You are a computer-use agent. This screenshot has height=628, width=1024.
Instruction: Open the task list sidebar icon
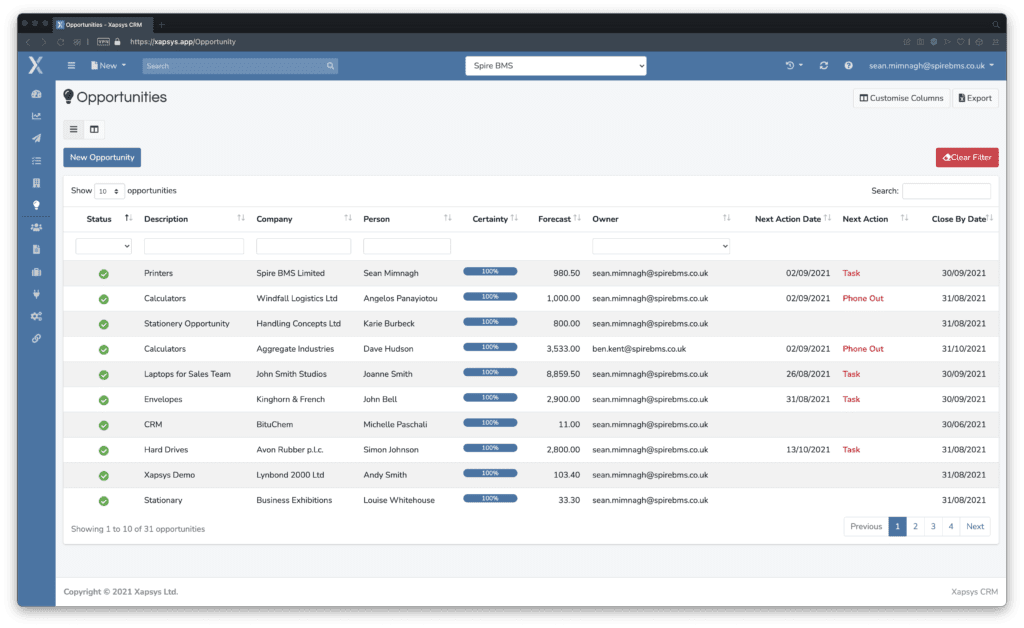(x=37, y=161)
